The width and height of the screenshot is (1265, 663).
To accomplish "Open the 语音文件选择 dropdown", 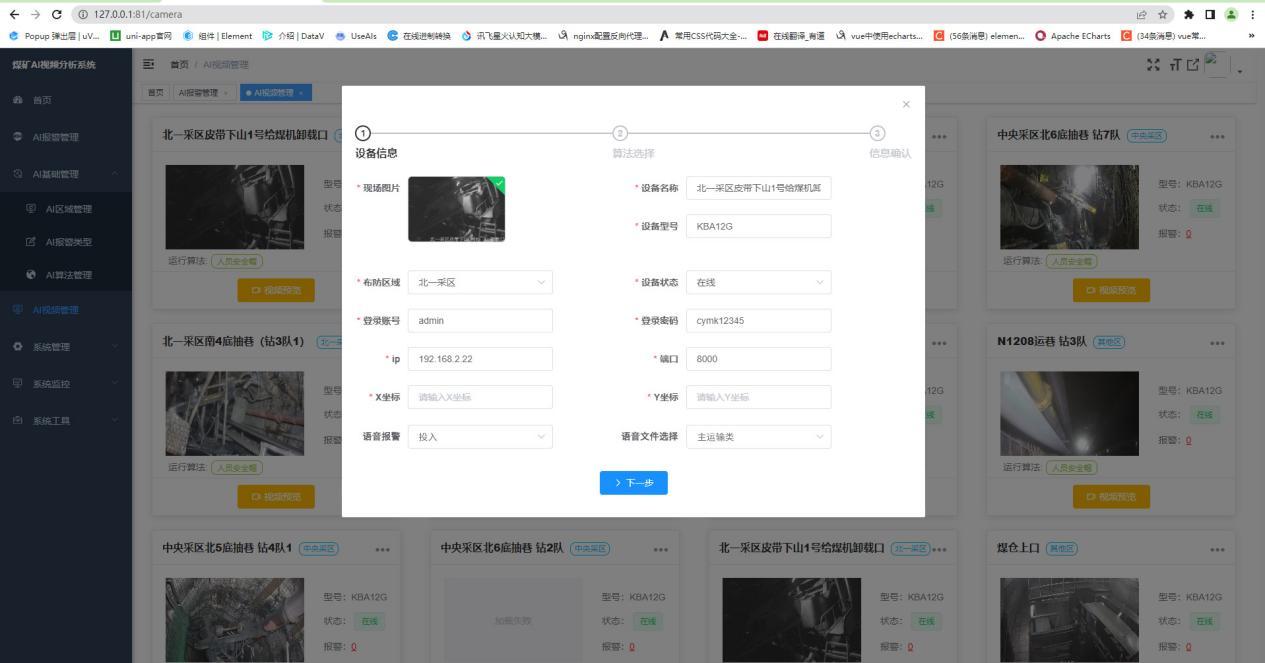I will [x=757, y=437].
